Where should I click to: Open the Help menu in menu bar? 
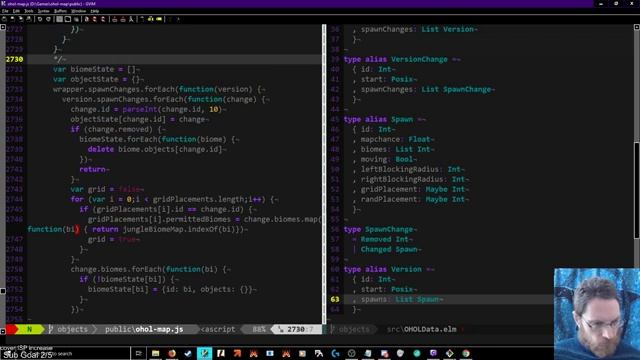tap(95, 11)
